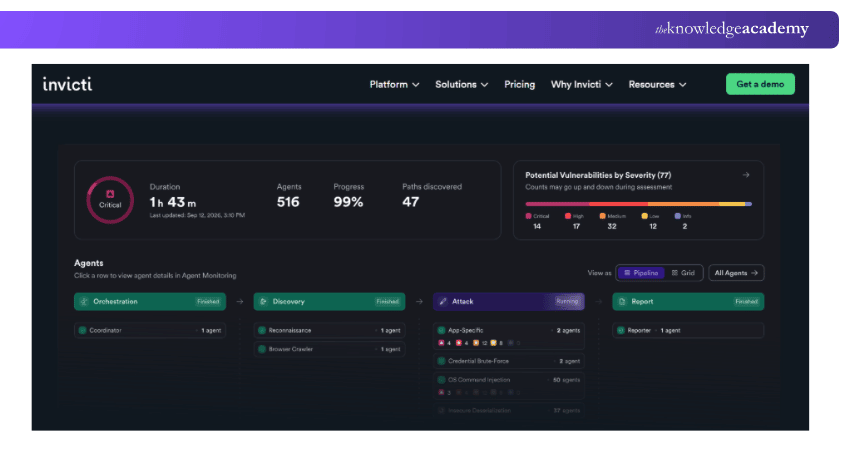Screen dimensions: 850x450
Task: Open the Credential Brute-Force agent row
Action: [508, 361]
